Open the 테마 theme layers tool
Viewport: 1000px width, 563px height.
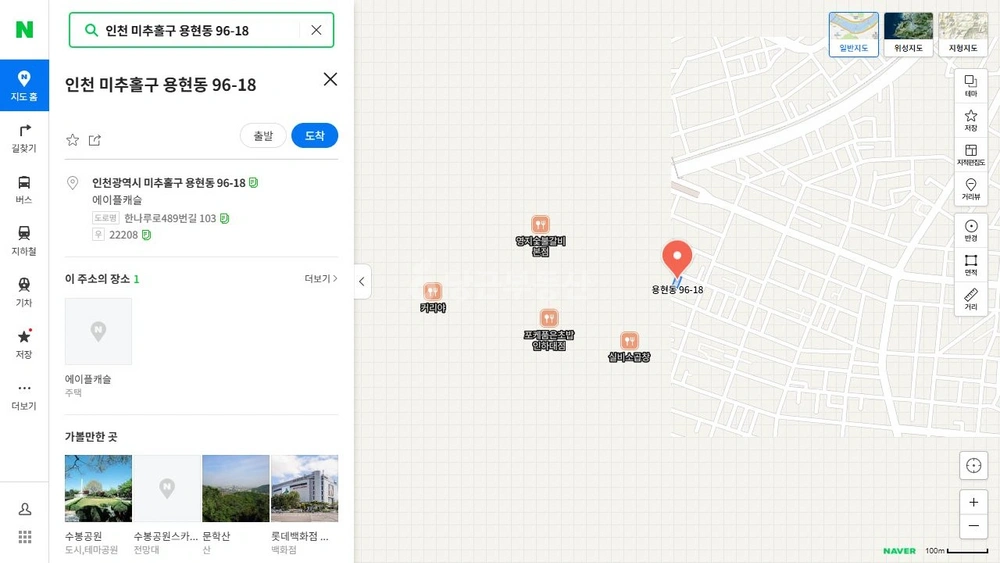971,85
